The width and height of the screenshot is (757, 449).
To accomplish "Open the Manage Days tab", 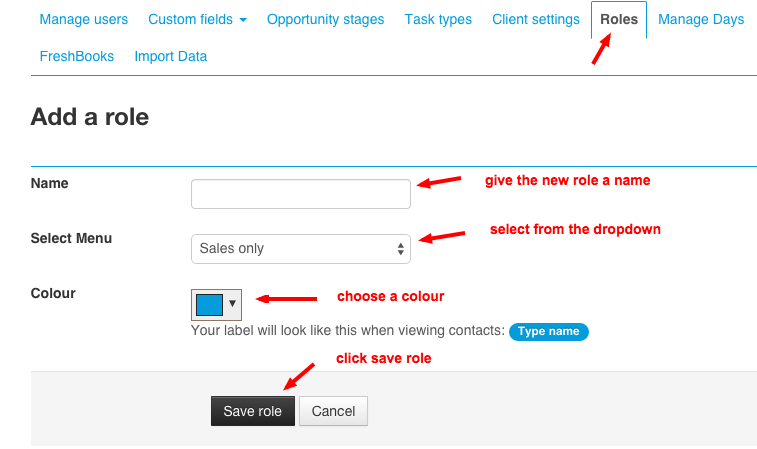I will click(701, 20).
